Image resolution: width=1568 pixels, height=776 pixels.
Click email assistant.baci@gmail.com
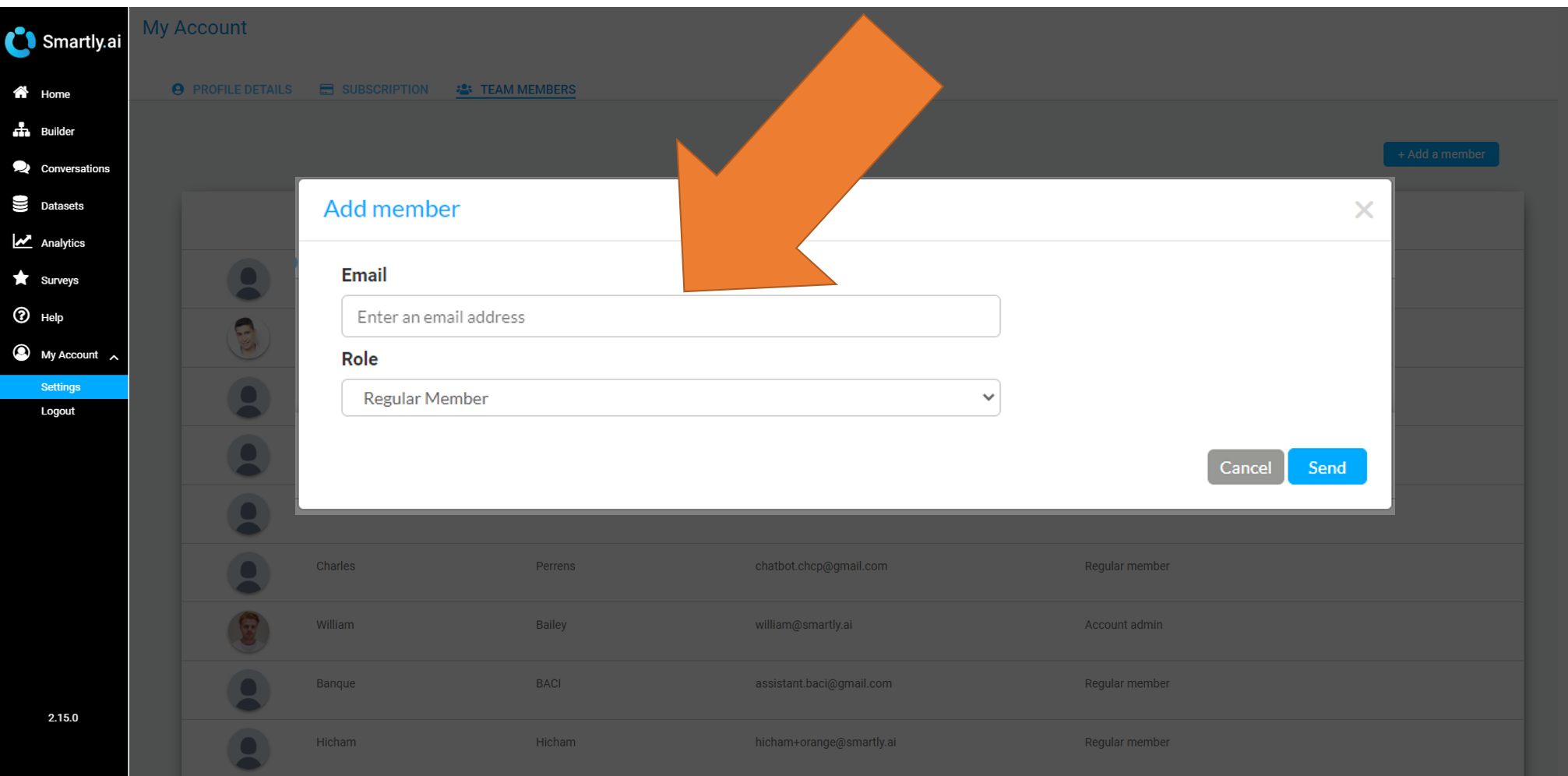click(823, 683)
